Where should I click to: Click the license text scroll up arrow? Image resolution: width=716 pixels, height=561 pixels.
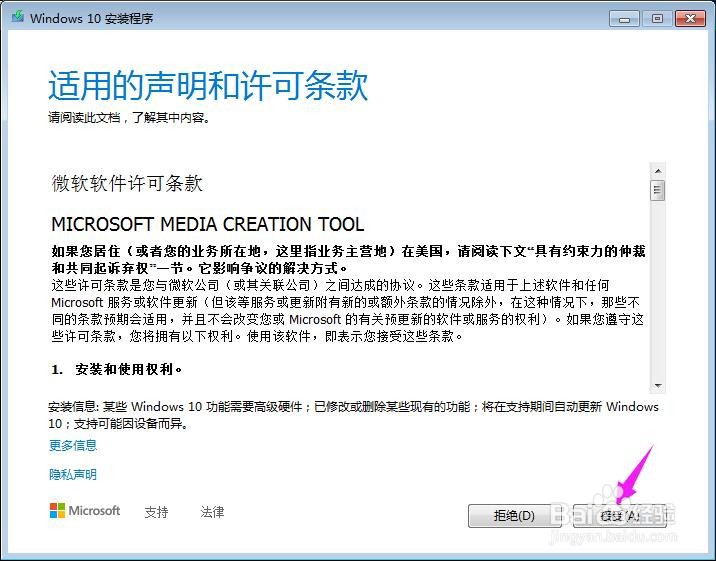coord(658,171)
